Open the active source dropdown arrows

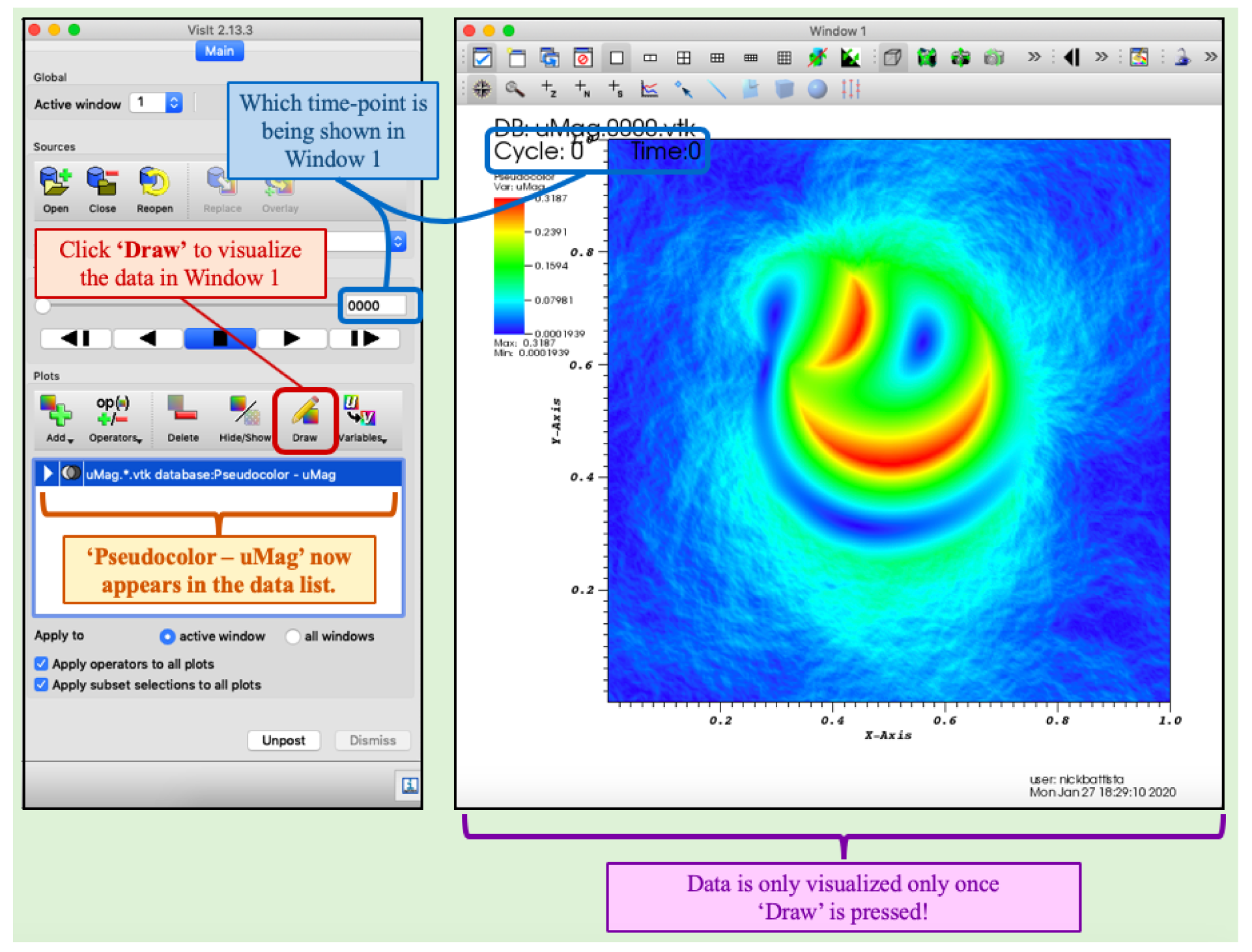coord(398,242)
